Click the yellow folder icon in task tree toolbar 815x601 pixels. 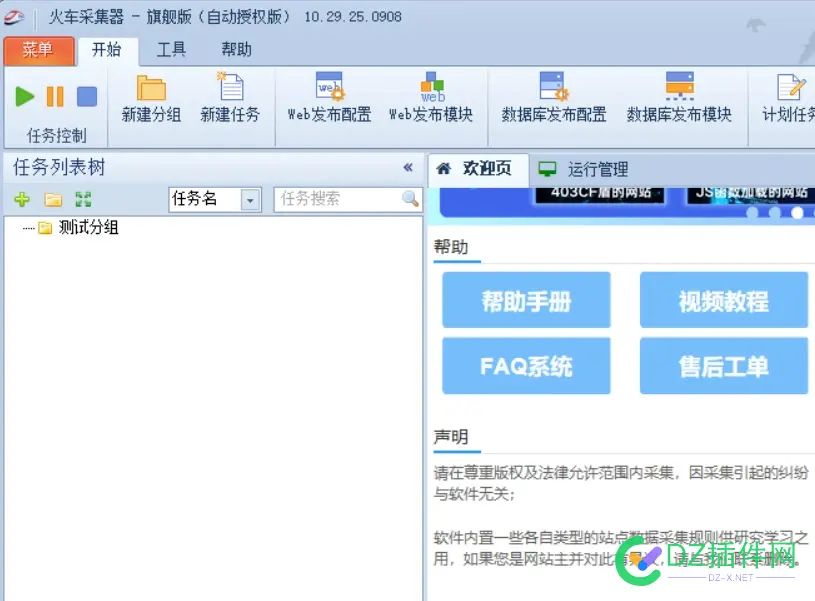point(53,200)
